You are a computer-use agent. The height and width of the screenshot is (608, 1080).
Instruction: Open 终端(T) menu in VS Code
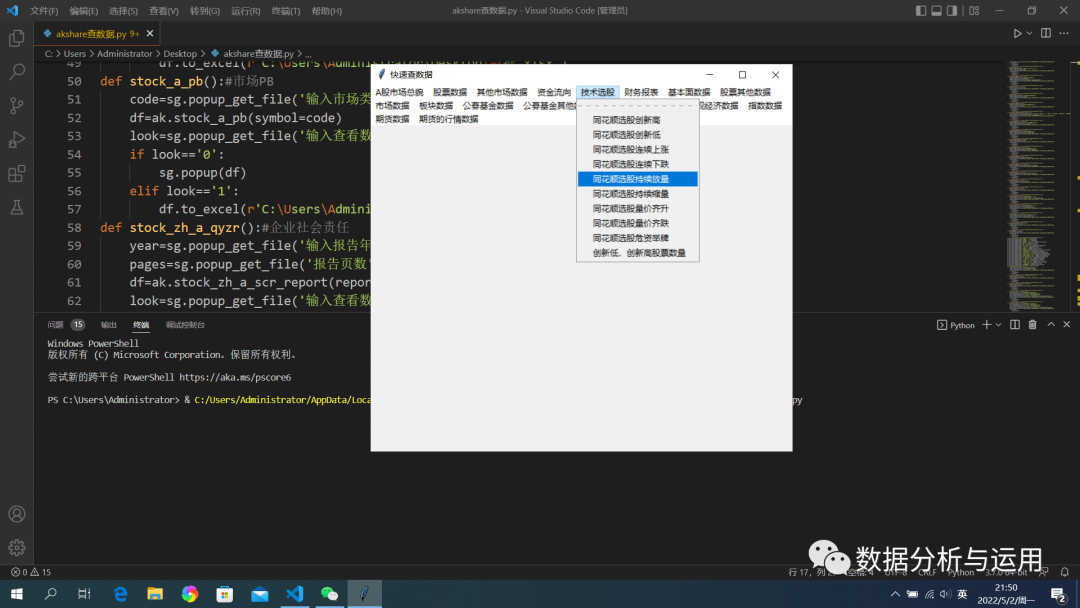286,11
